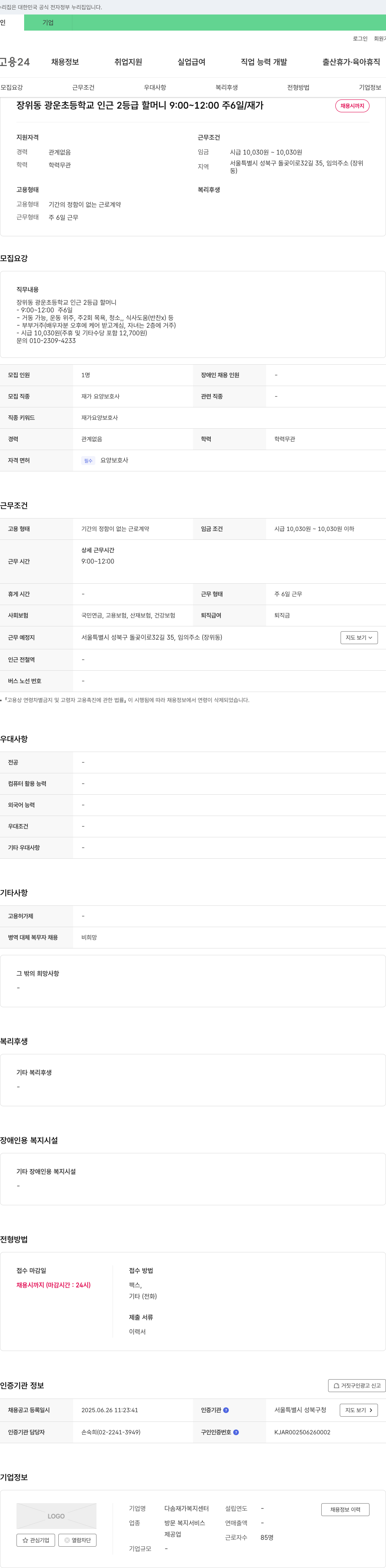
Task: Click the registration date 2025.06.26 11:23:41
Action: (x=109, y=1410)
